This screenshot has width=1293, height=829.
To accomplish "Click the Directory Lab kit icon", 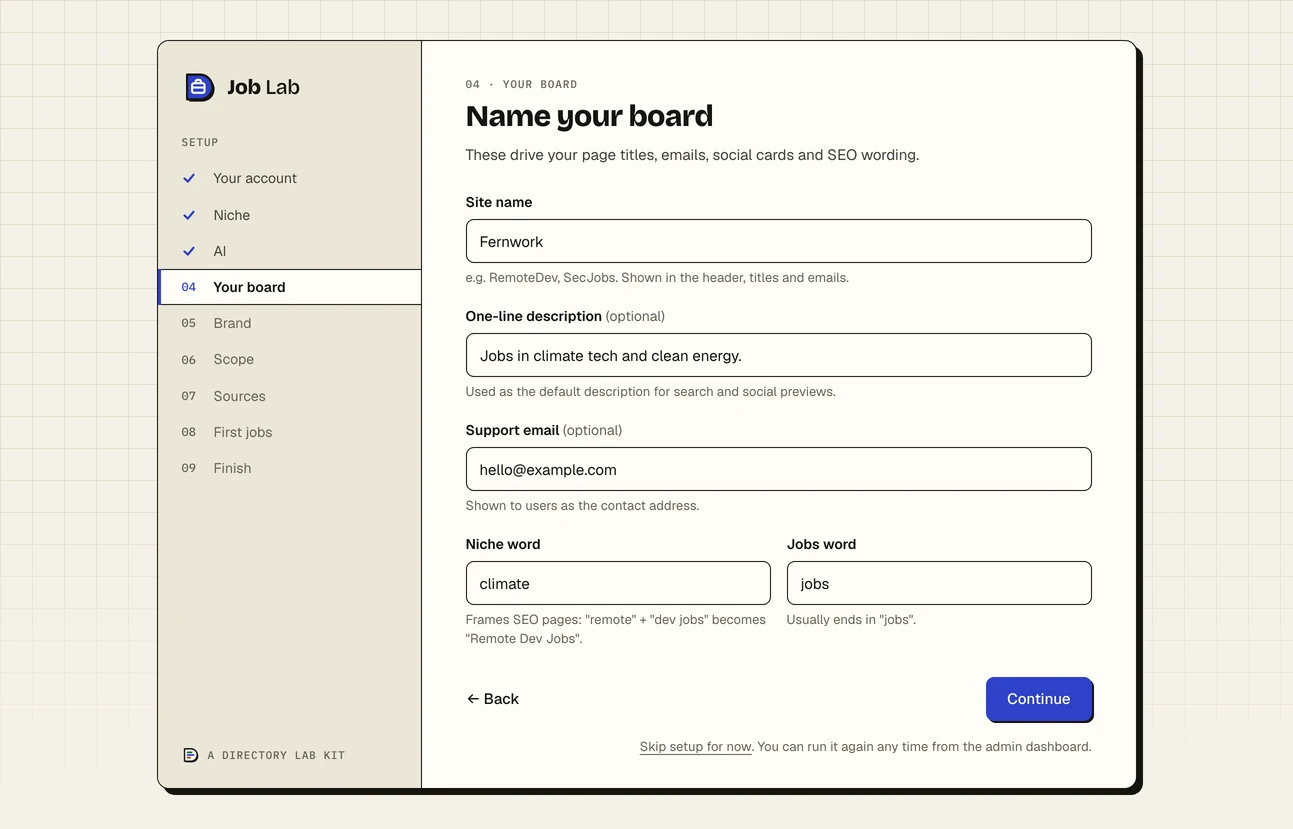I will click(x=190, y=755).
